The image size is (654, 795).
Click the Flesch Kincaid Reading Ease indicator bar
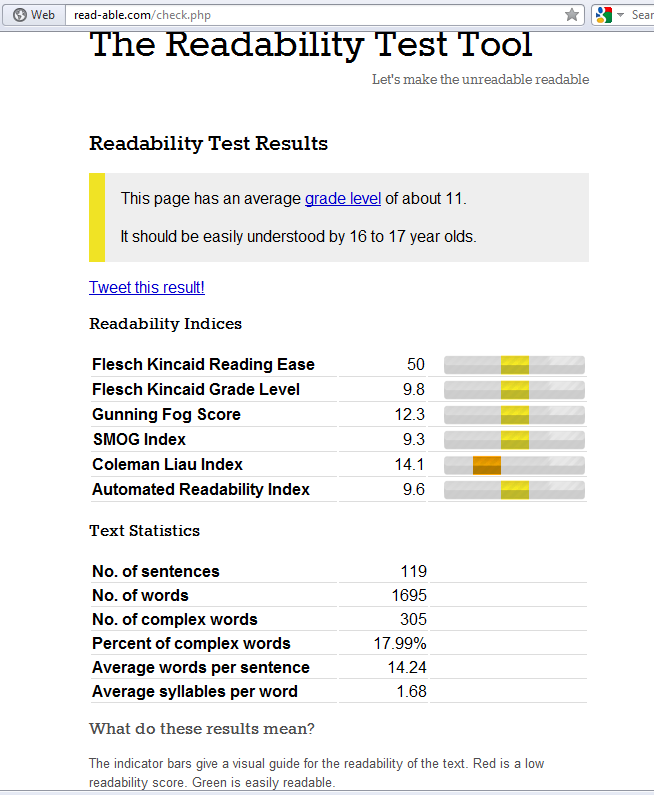tap(514, 365)
